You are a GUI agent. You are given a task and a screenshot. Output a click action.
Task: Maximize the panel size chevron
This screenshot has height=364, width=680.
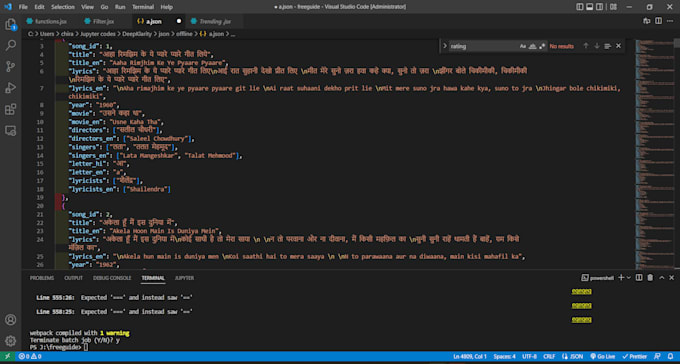coord(661,278)
